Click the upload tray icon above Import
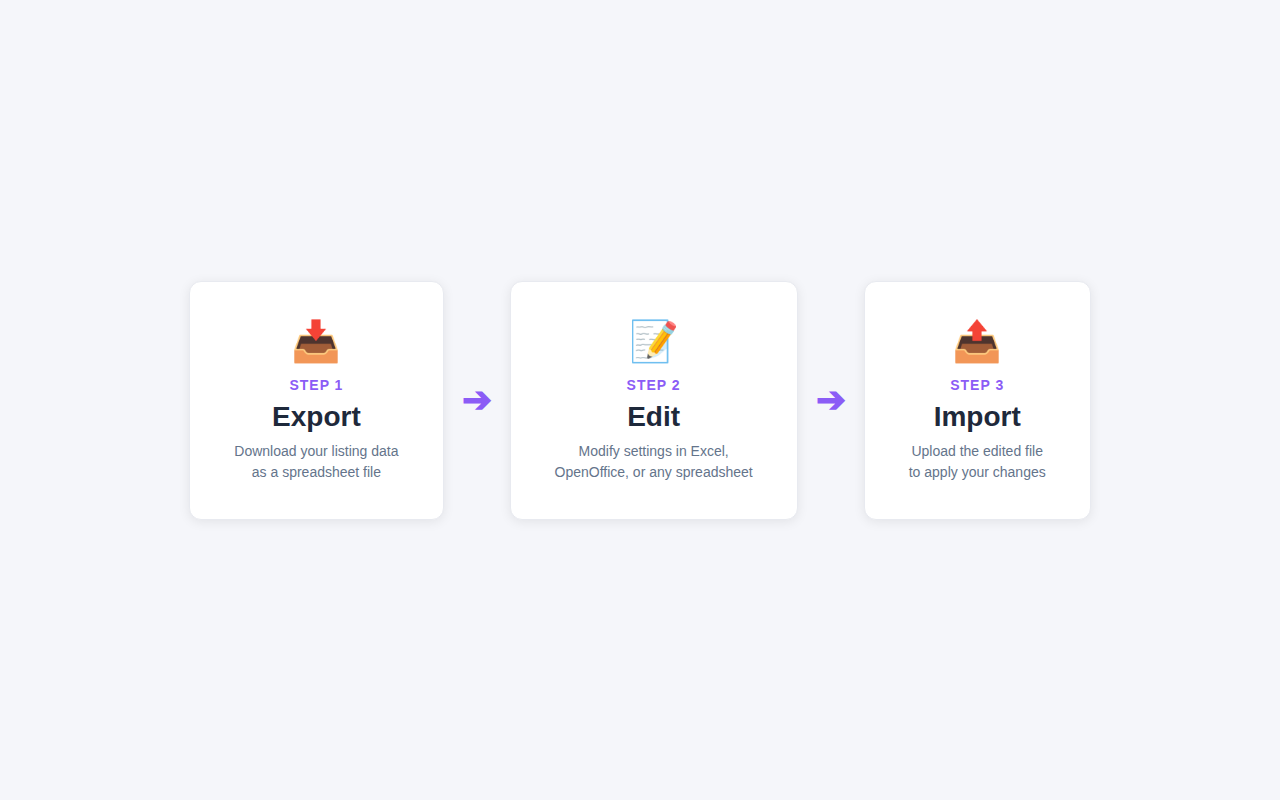The image size is (1280, 800). [x=977, y=342]
